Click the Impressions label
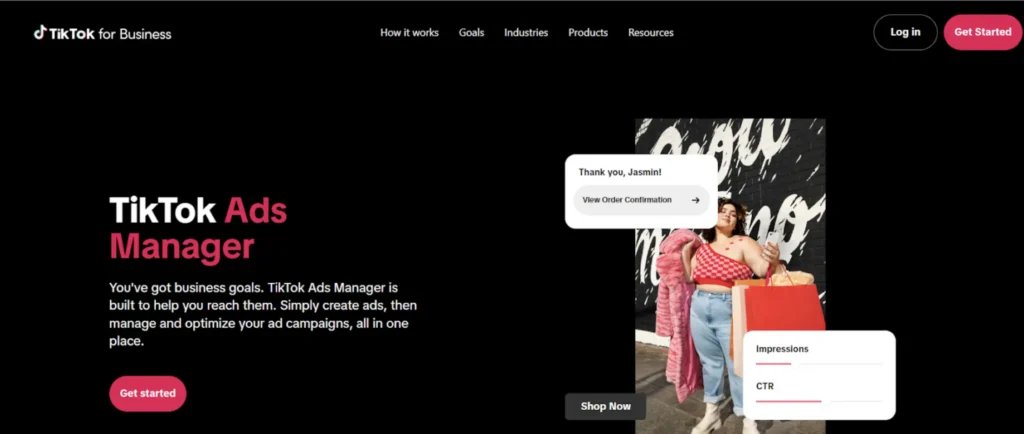Viewport: 1024px width, 434px height. point(782,349)
